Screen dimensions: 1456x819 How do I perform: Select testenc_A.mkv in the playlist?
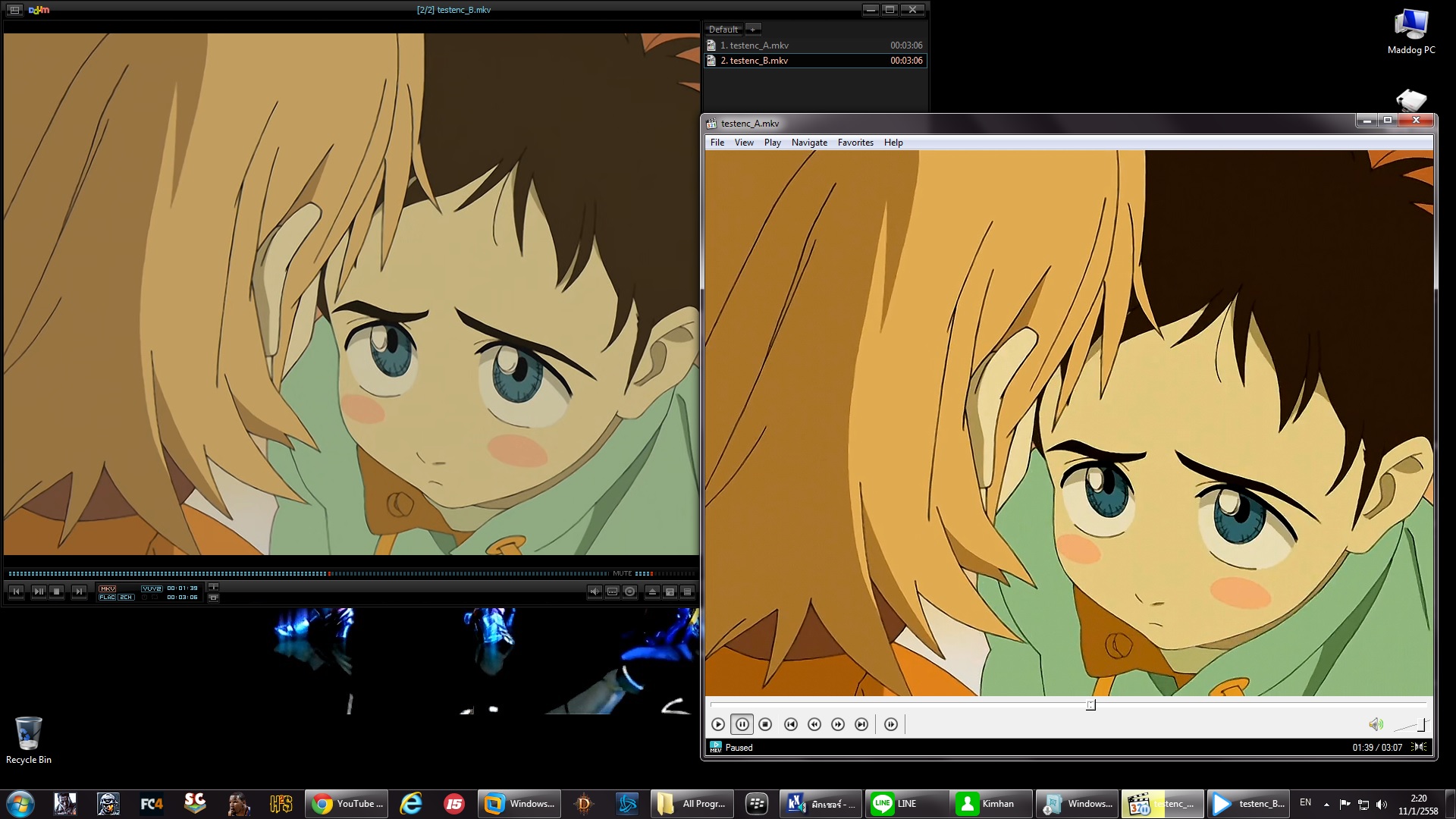tap(755, 45)
